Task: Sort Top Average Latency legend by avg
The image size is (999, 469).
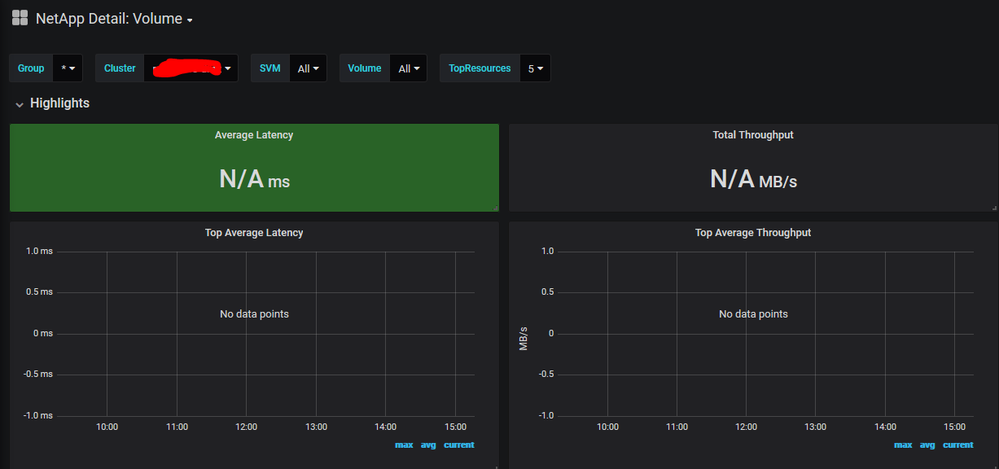Action: [428, 445]
